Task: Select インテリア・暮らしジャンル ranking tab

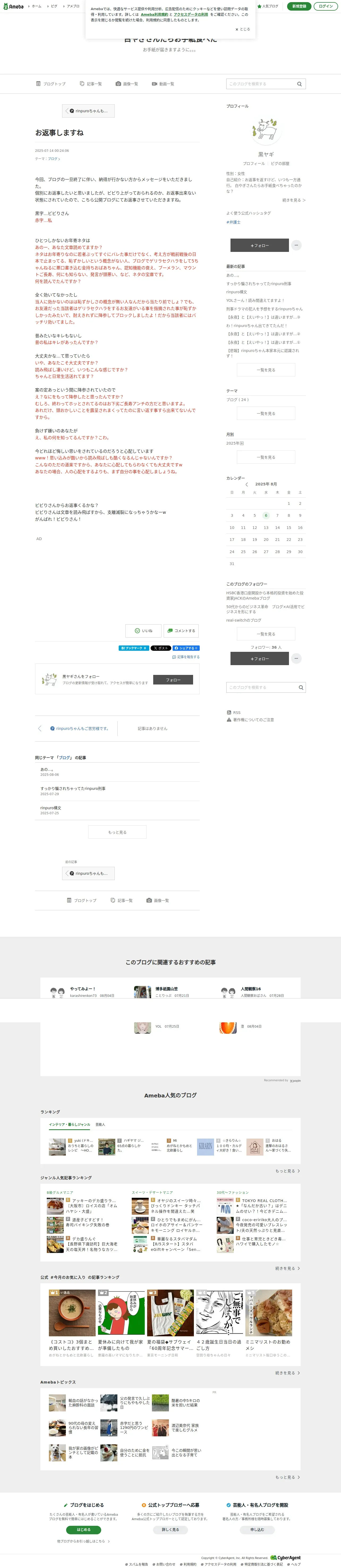Action: click(x=69, y=1124)
